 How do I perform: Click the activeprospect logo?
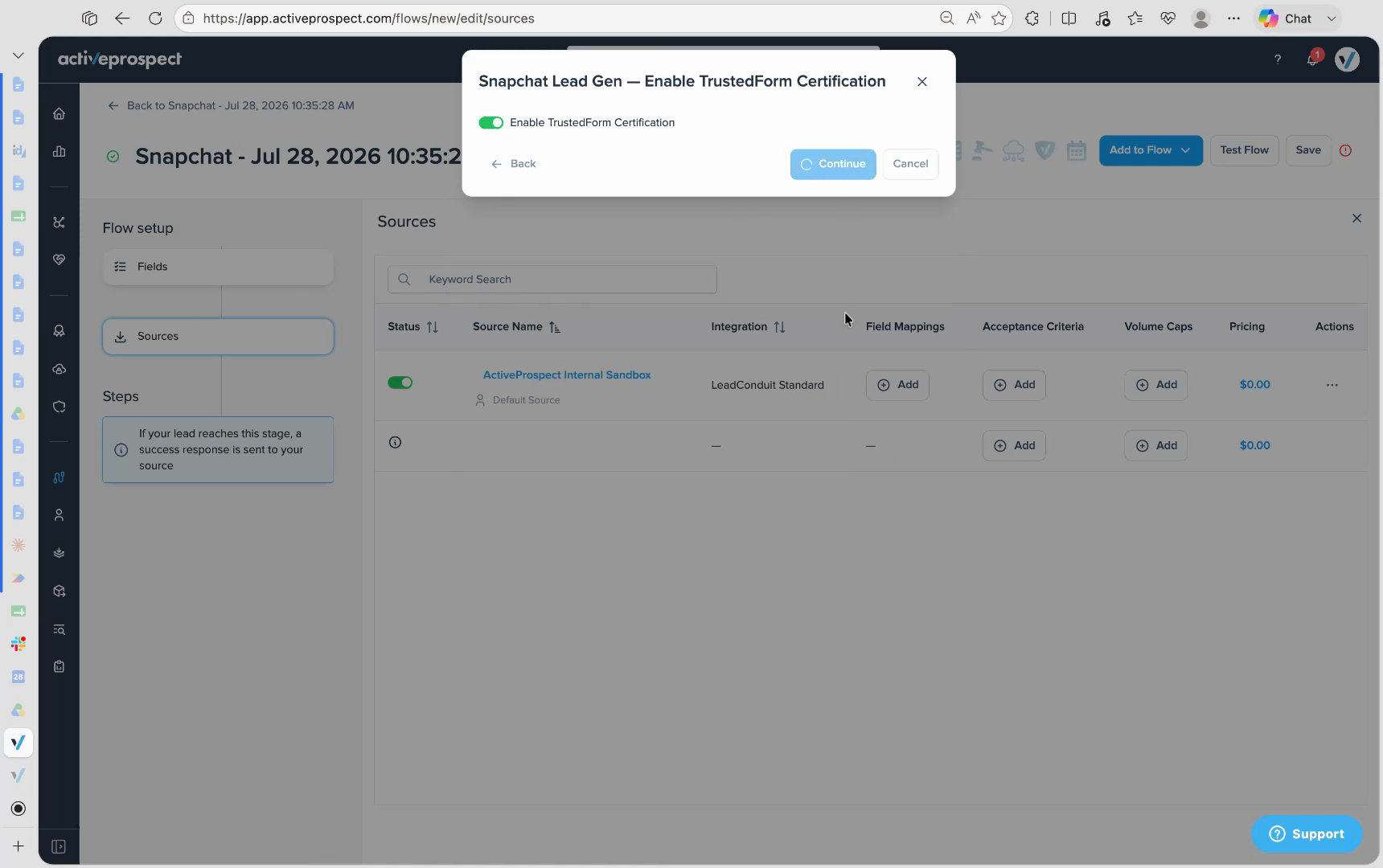pos(120,59)
